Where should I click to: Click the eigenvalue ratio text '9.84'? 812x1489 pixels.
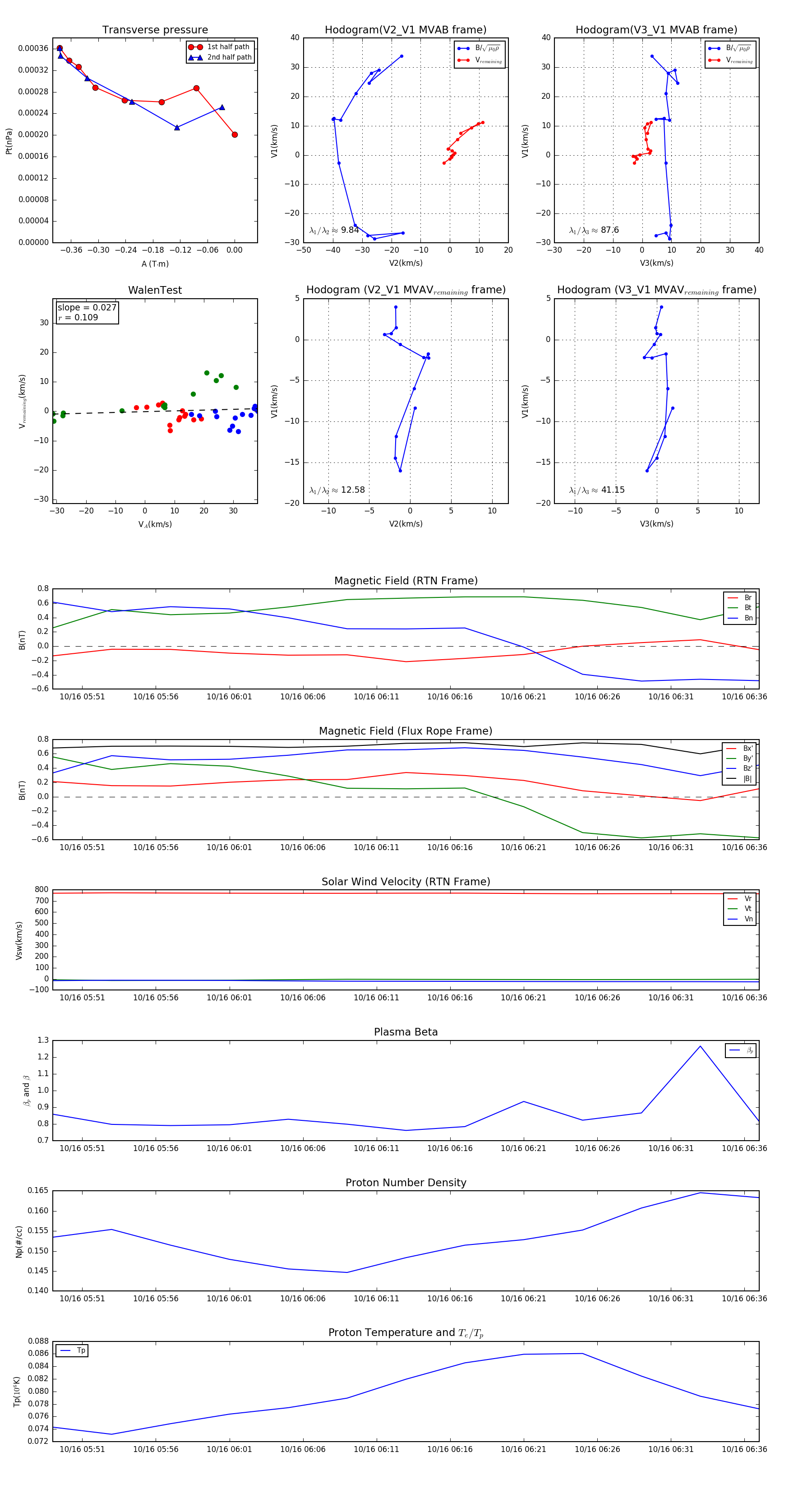click(x=350, y=230)
